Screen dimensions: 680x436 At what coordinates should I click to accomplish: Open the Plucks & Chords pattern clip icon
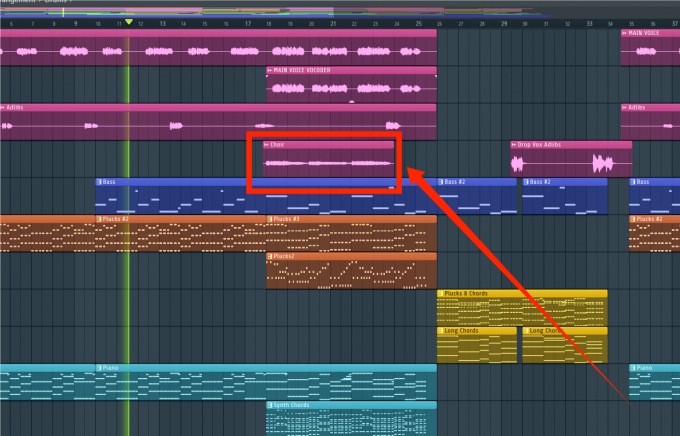pyautogui.click(x=440, y=294)
